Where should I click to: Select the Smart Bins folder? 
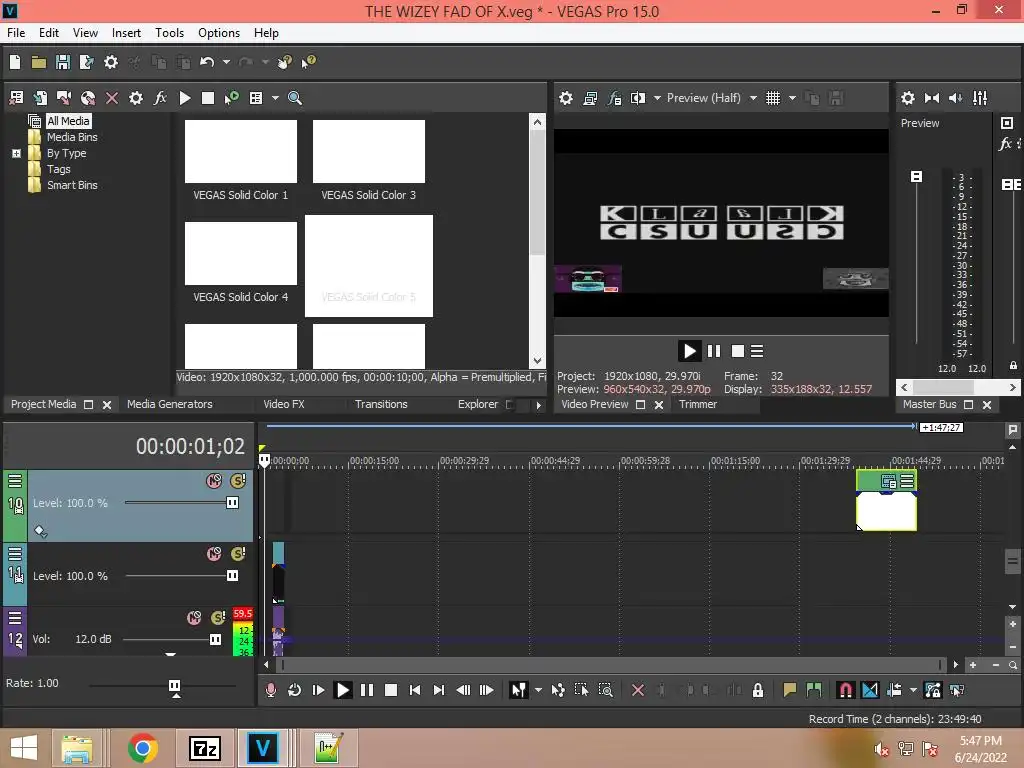72,185
